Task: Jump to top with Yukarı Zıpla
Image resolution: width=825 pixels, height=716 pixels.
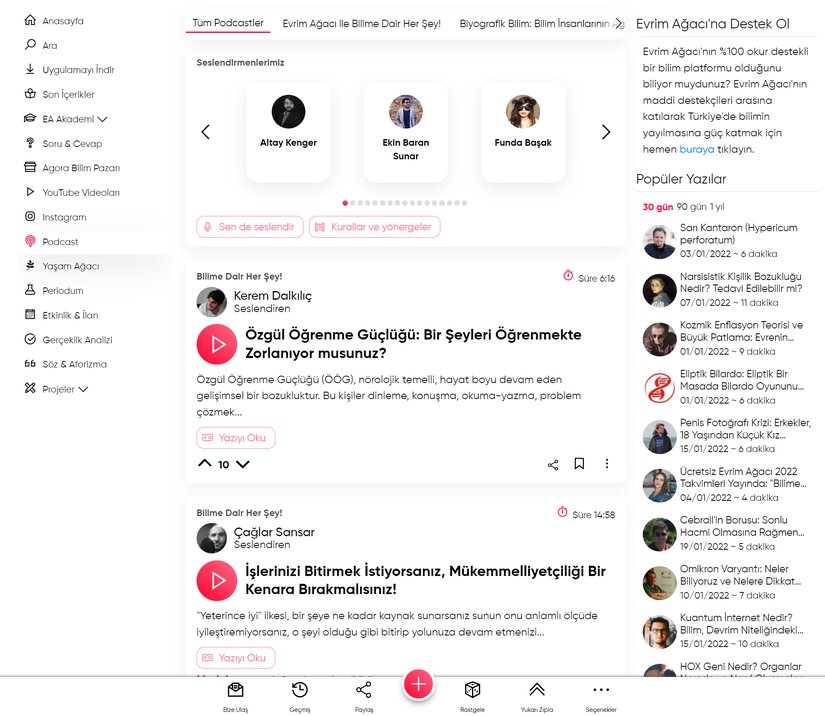Action: (x=537, y=689)
